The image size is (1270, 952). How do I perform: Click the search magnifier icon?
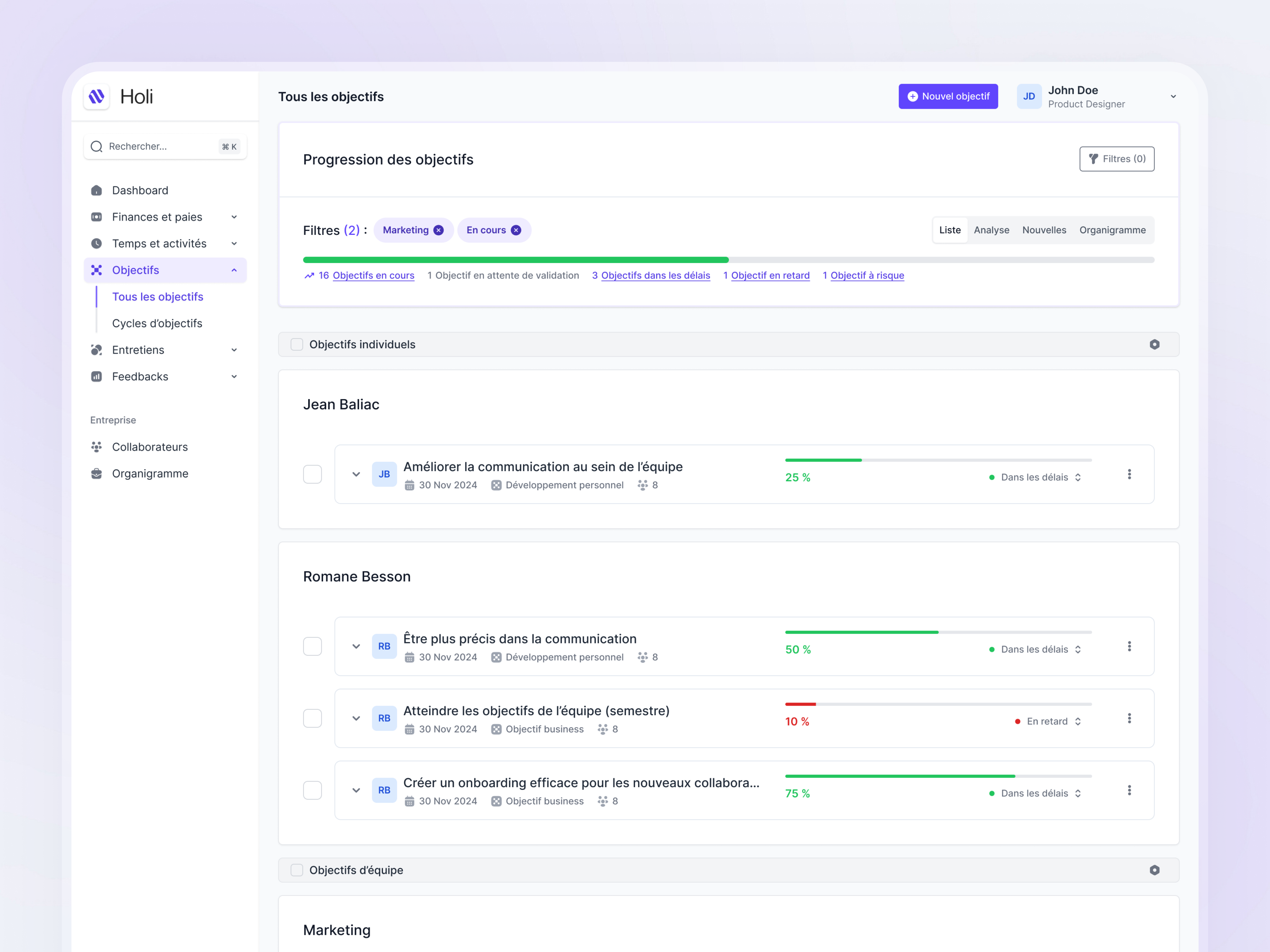(x=96, y=146)
